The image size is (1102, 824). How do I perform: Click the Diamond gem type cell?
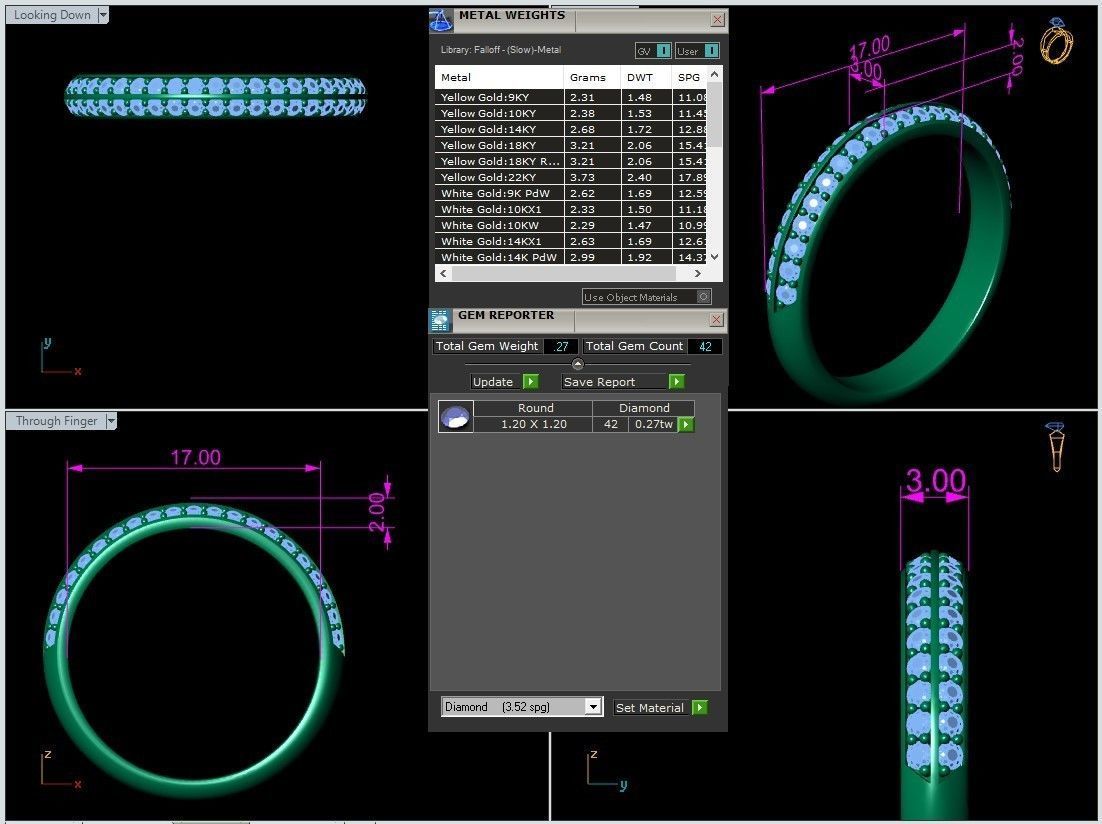tap(644, 408)
